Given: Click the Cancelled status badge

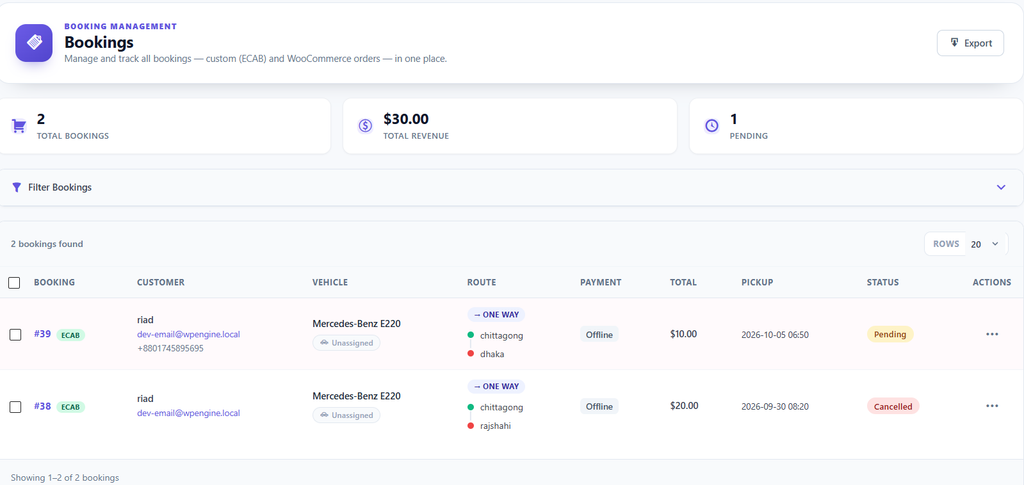Looking at the screenshot, I should (x=893, y=406).
